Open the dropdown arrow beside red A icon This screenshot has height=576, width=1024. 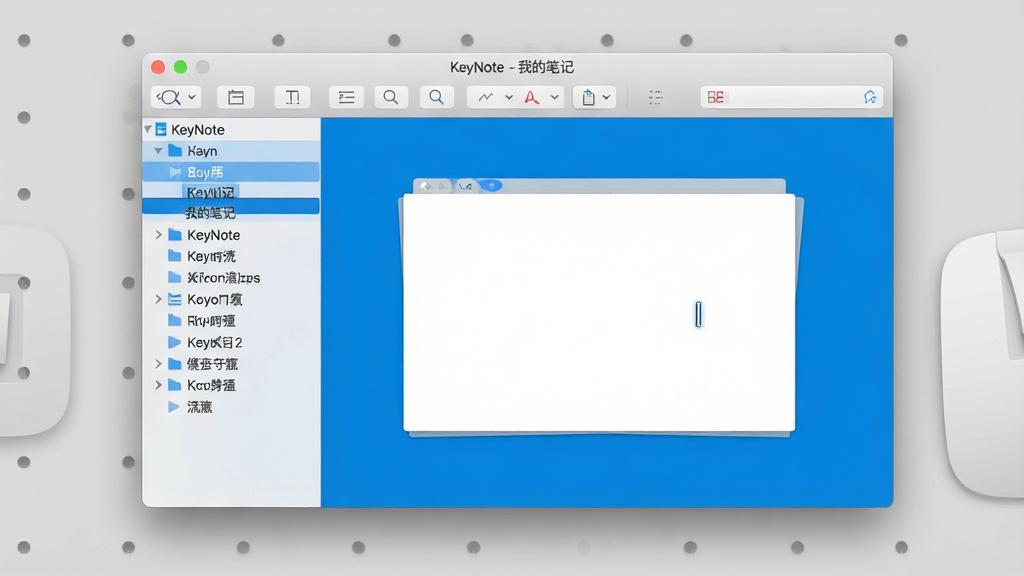[554, 97]
